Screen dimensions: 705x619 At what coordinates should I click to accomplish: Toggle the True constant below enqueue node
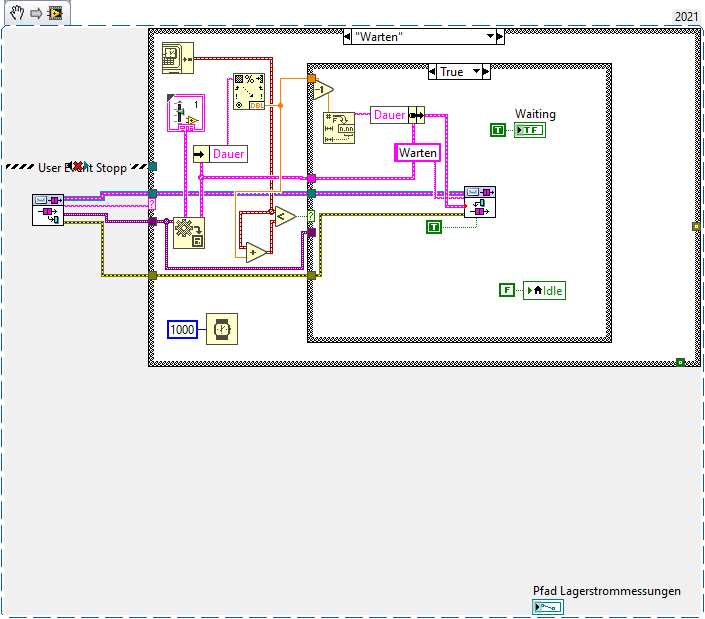click(434, 227)
